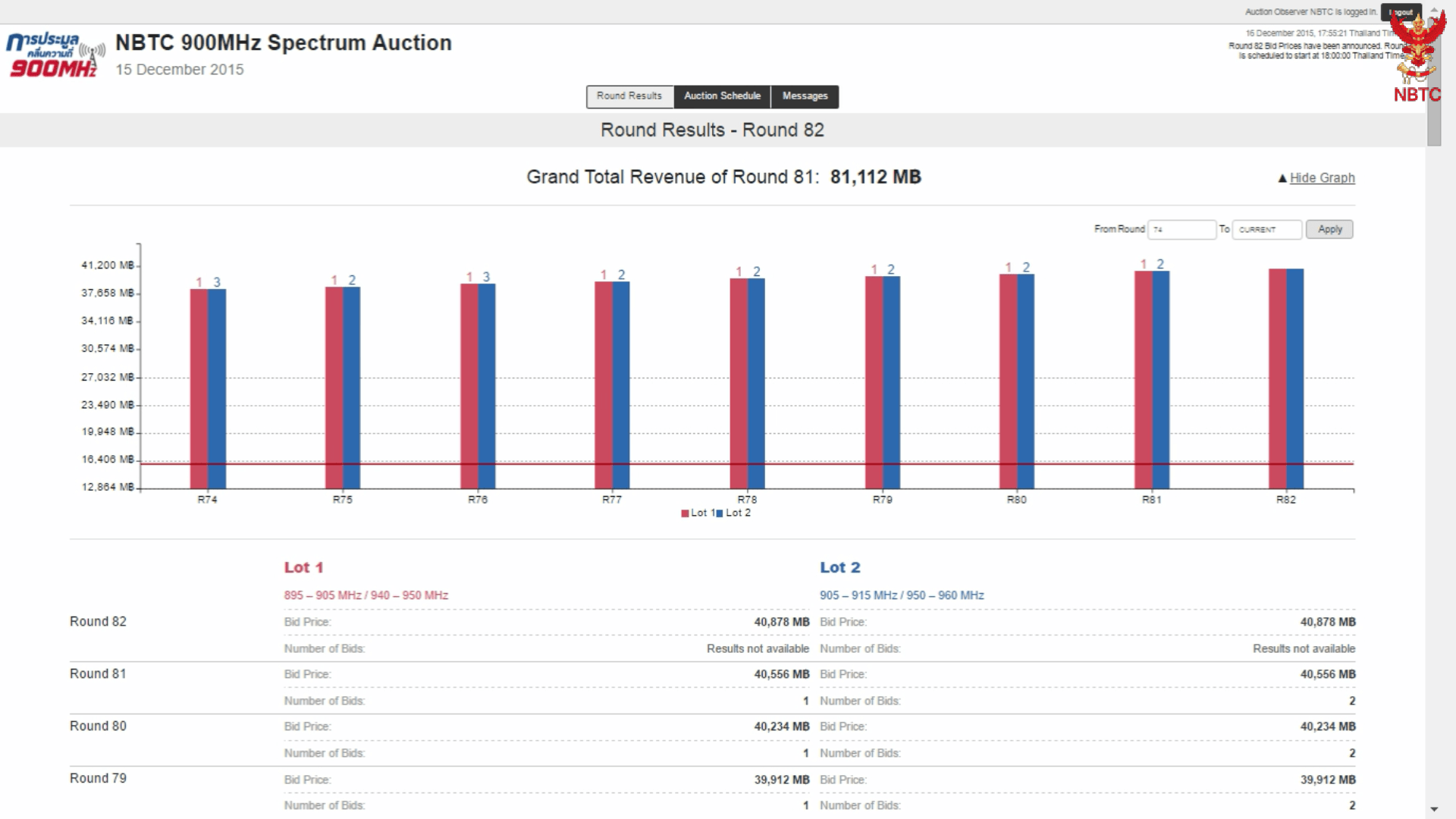This screenshot has width=1456, height=819.
Task: Switch to the Round Results tab
Action: pos(629,96)
